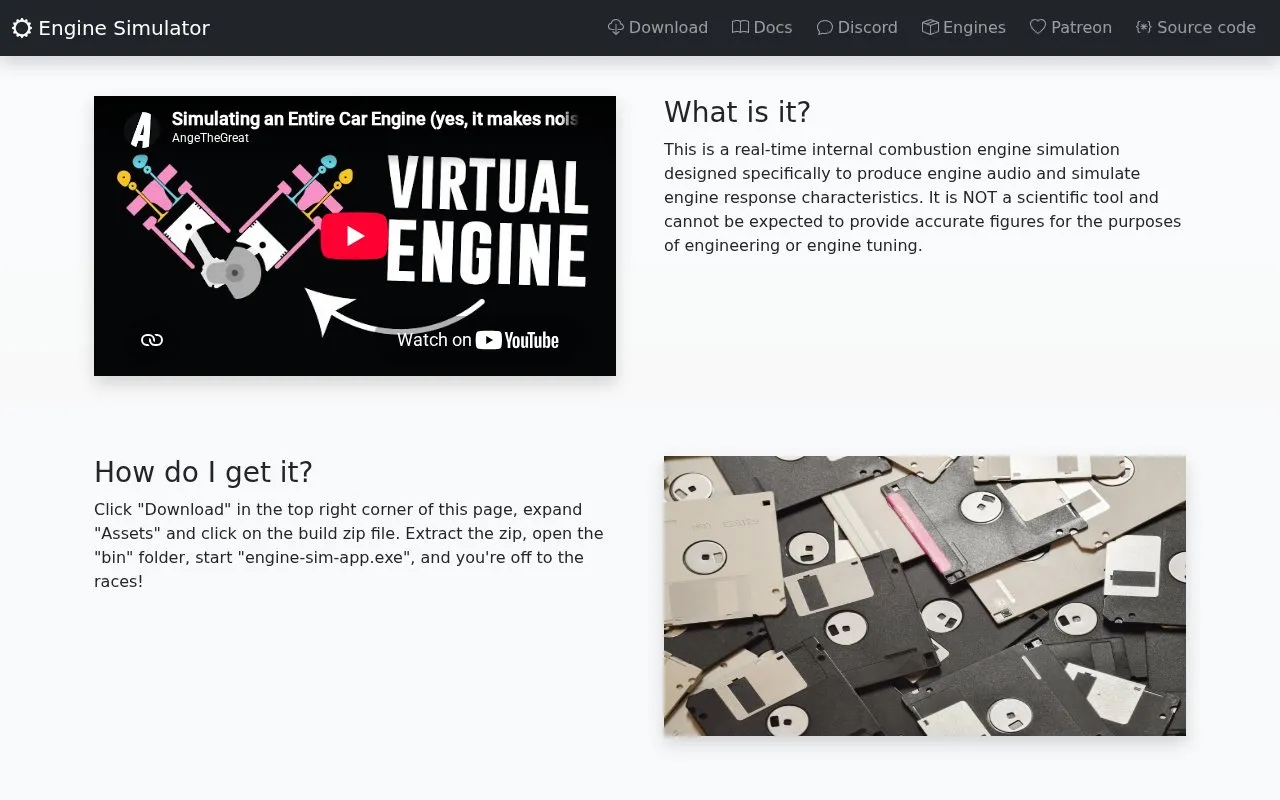
Task: Click the 'How do I get it?' heading
Action: pos(203,472)
